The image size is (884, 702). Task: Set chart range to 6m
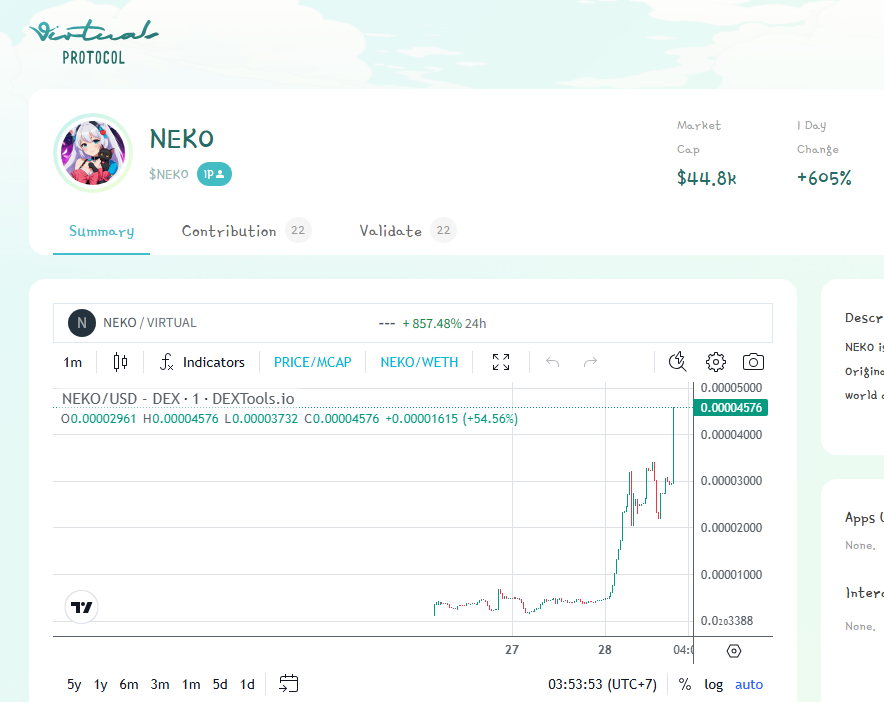coord(129,685)
